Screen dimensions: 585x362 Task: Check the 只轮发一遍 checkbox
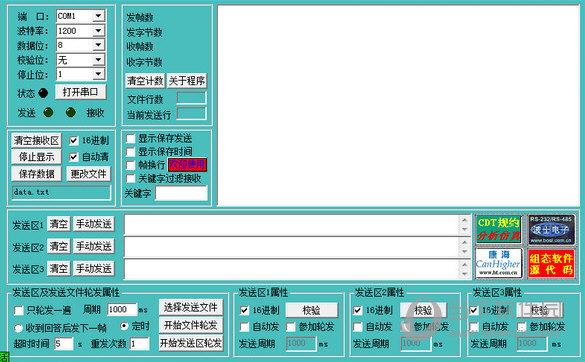18,310
